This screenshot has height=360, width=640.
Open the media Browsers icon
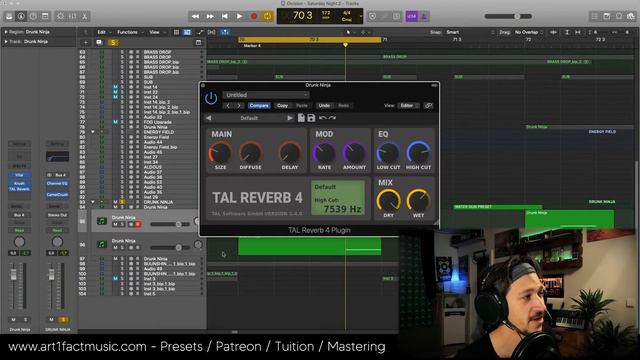coord(631,16)
